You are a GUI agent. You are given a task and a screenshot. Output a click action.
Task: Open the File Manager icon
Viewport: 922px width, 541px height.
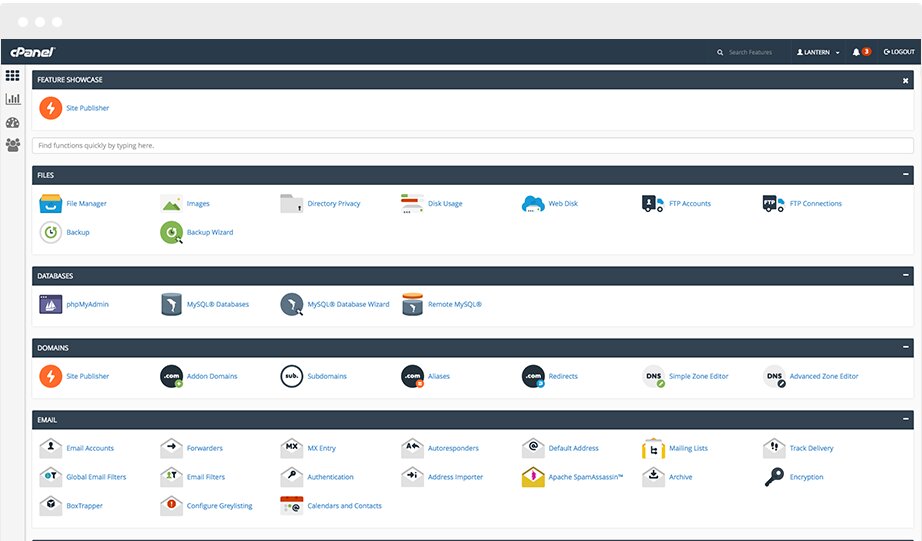coord(51,204)
